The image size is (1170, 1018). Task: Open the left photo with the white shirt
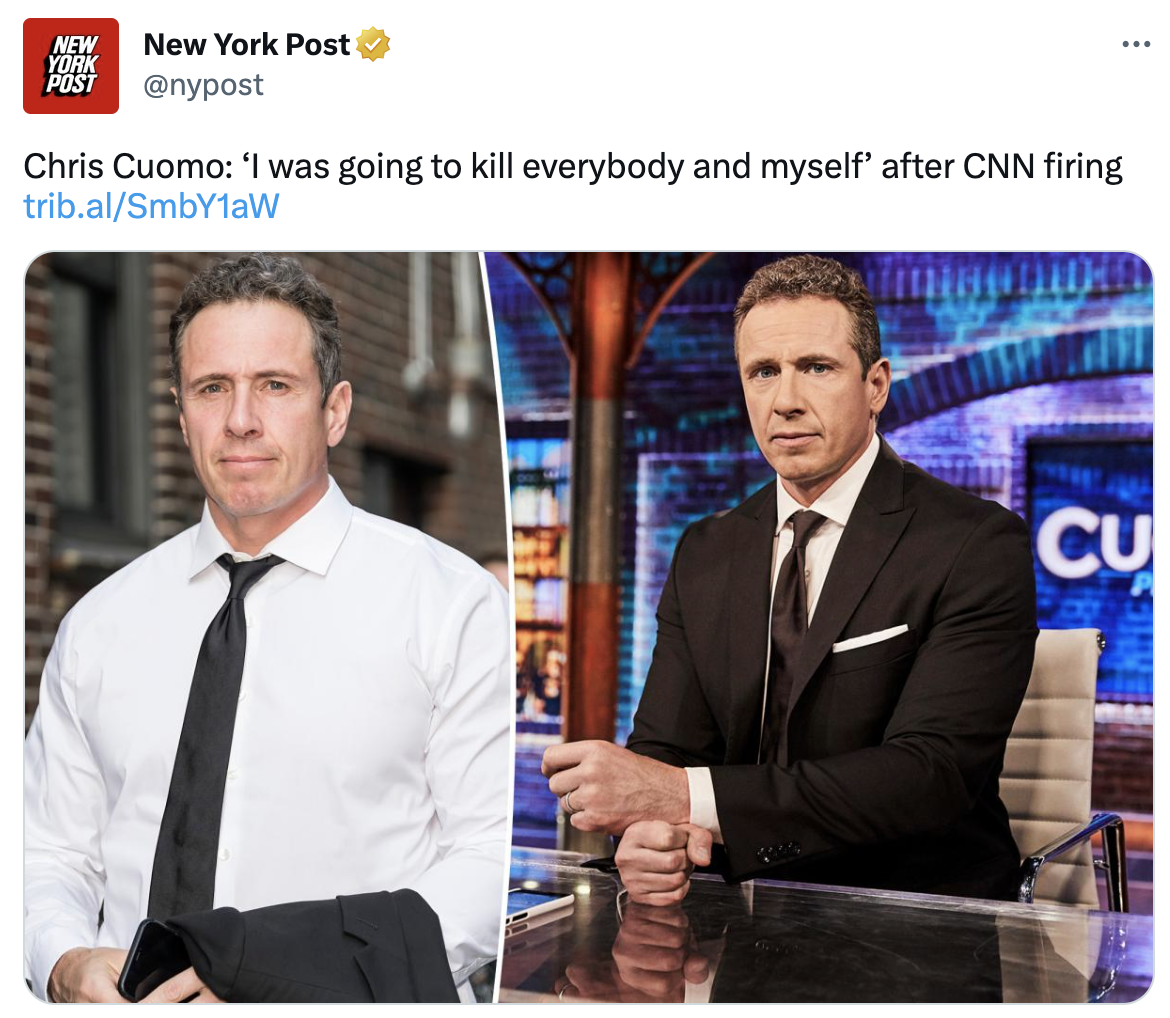(x=261, y=627)
